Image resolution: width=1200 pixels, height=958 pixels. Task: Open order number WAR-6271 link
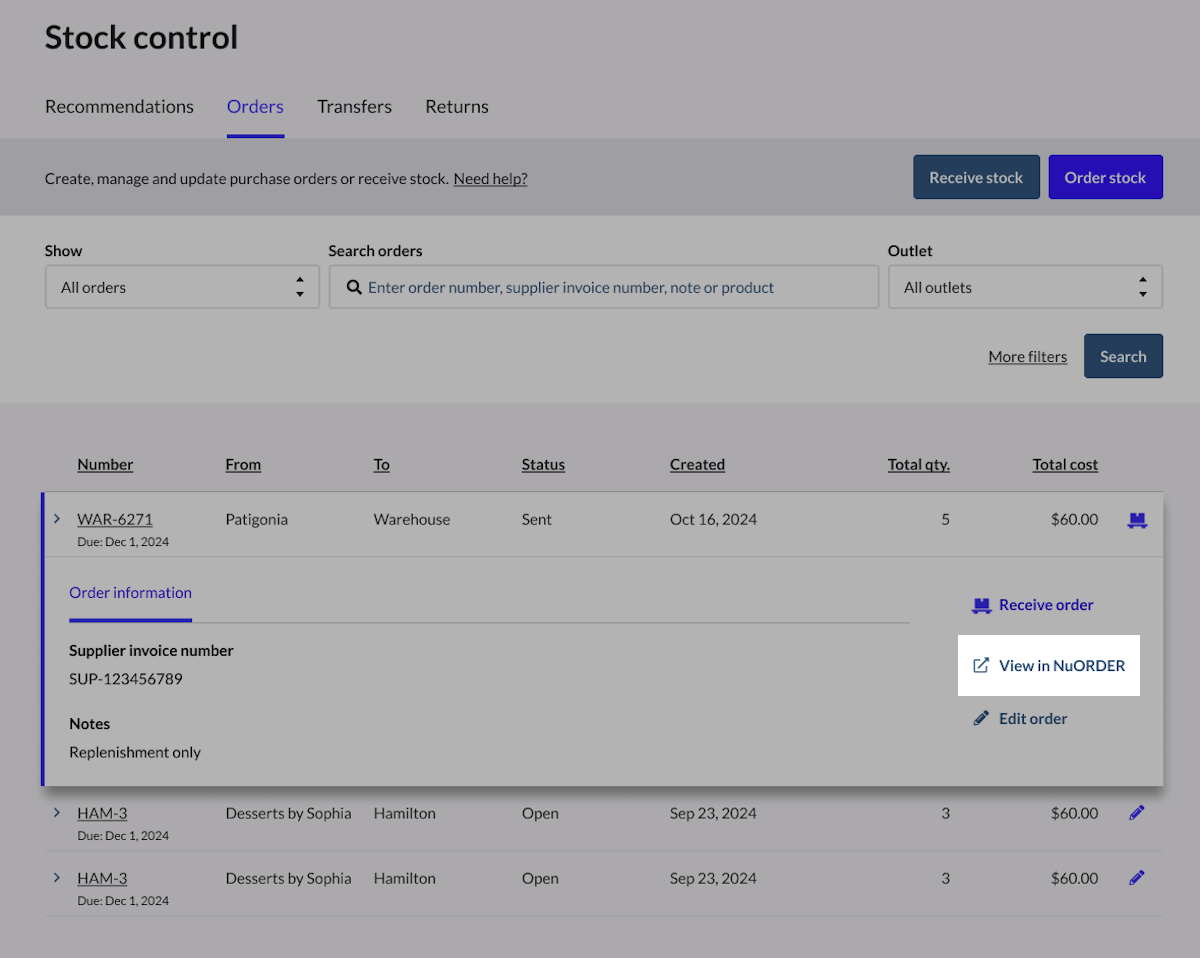click(x=115, y=520)
